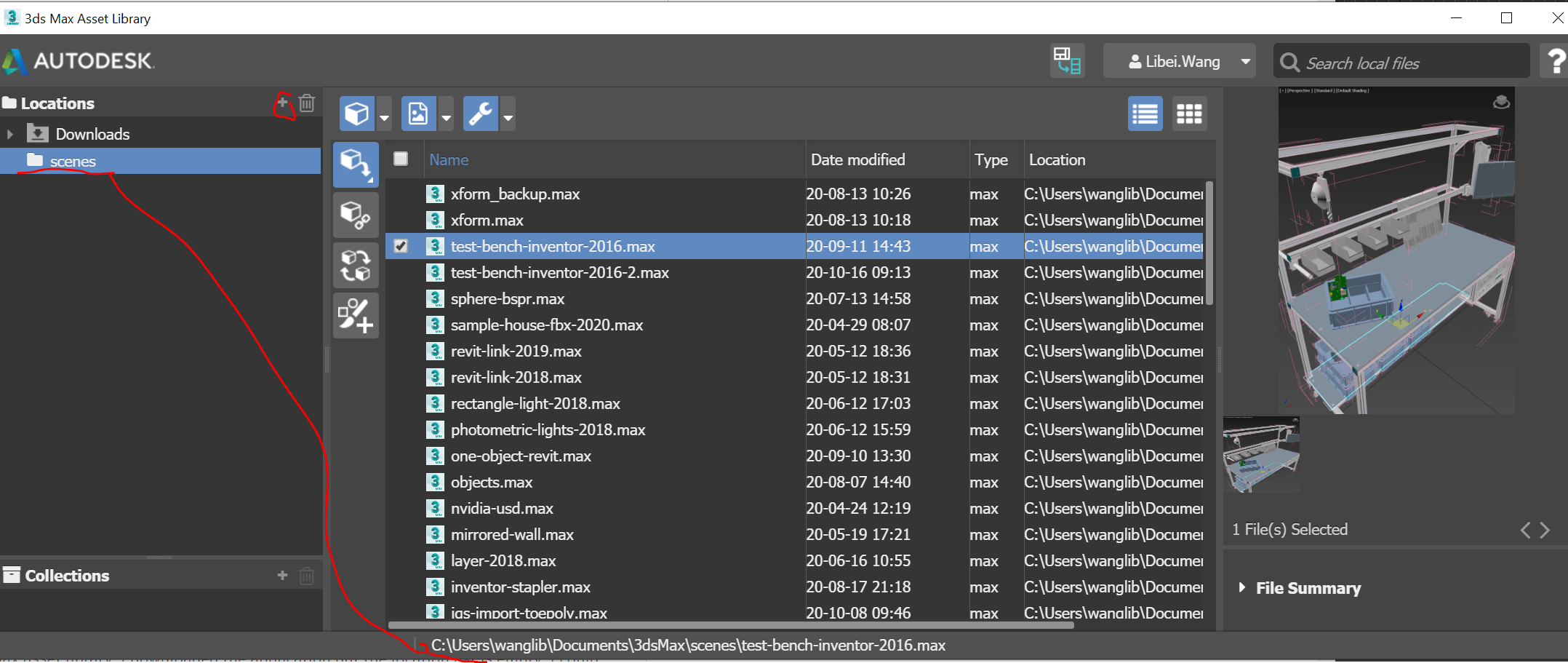Image resolution: width=1568 pixels, height=663 pixels.
Task: Sort files by Date modified column
Action: point(857,160)
